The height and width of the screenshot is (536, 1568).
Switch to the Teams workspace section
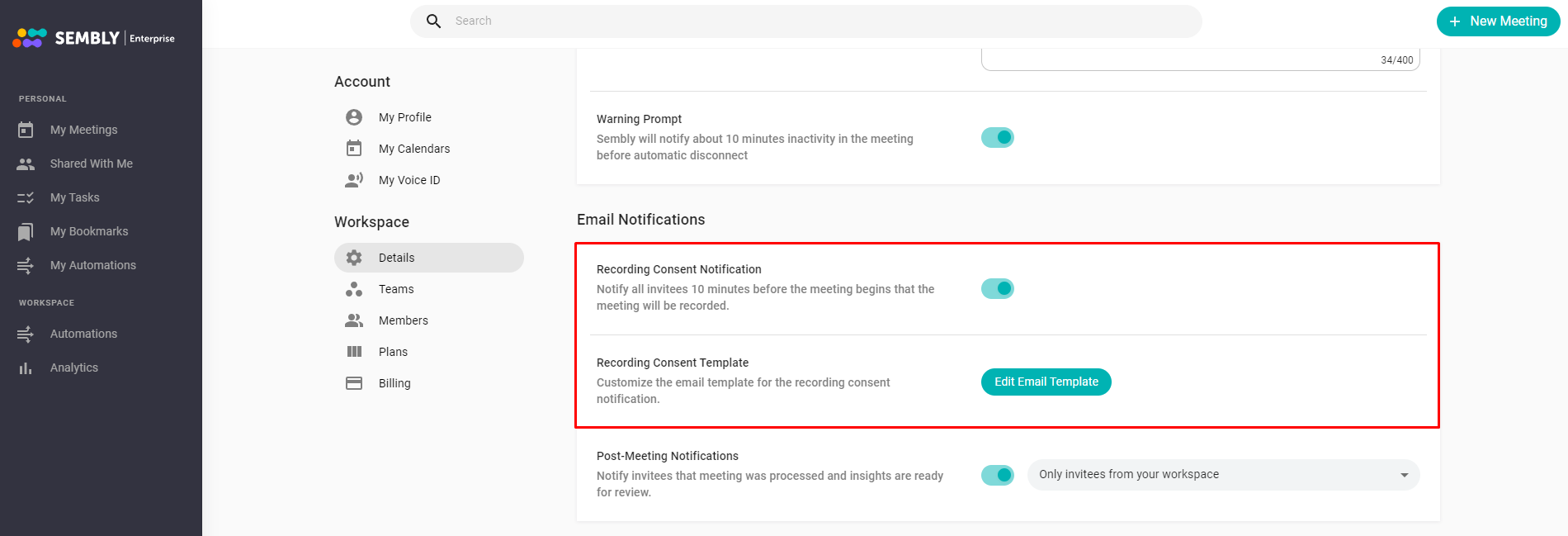(396, 289)
